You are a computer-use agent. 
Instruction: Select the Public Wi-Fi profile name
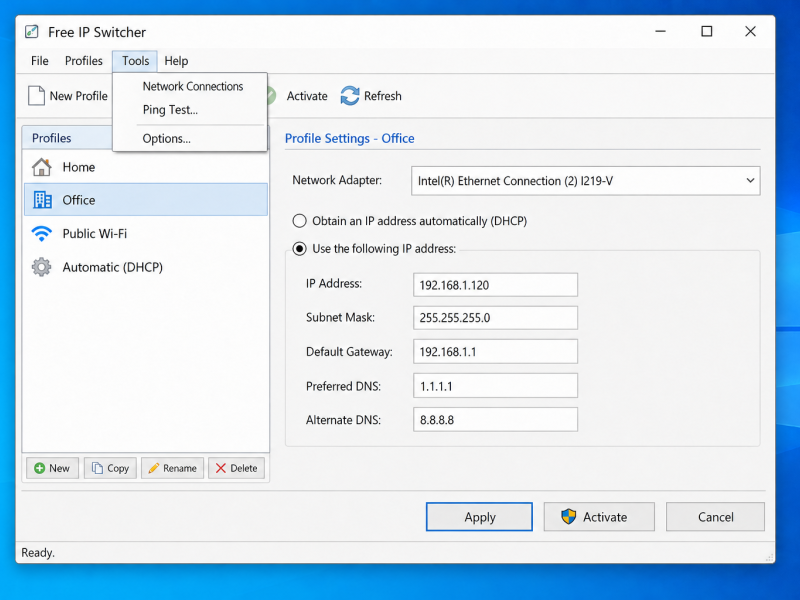tap(94, 234)
